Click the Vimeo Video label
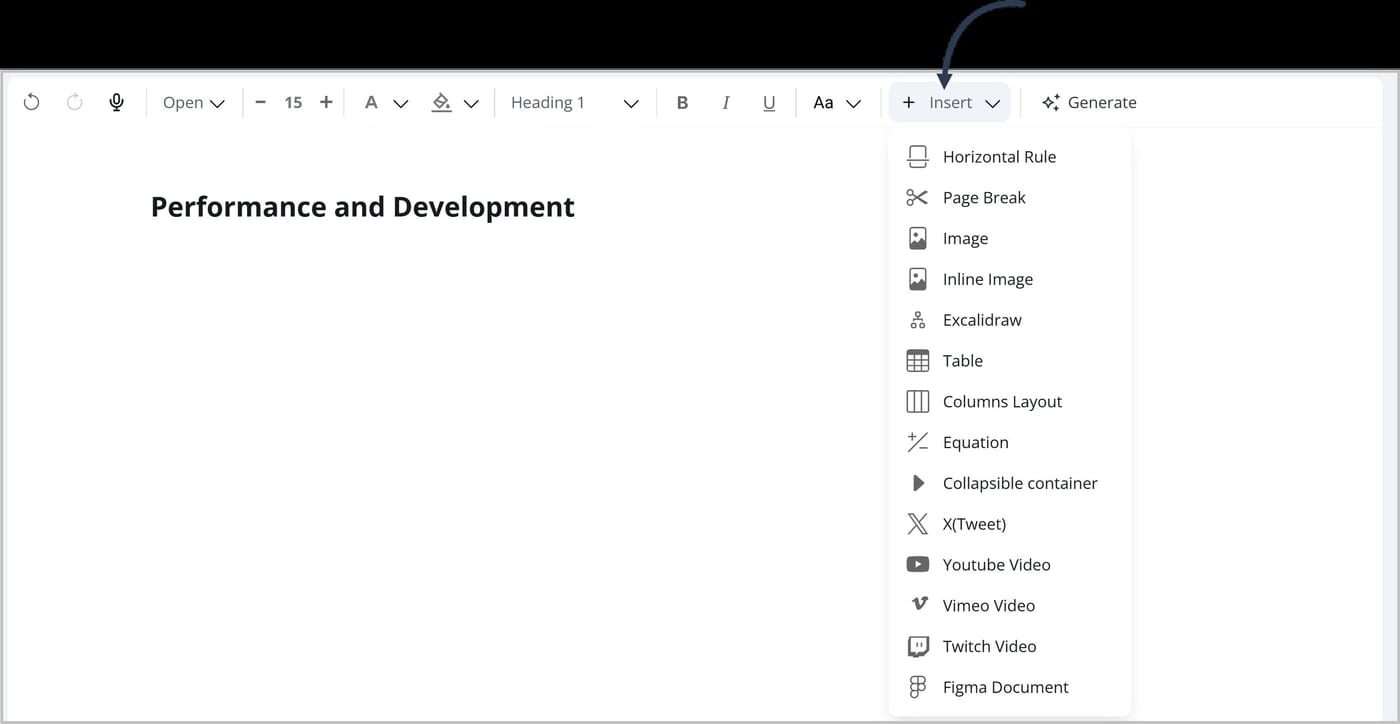Image resolution: width=1400 pixels, height=724 pixels. 989,605
